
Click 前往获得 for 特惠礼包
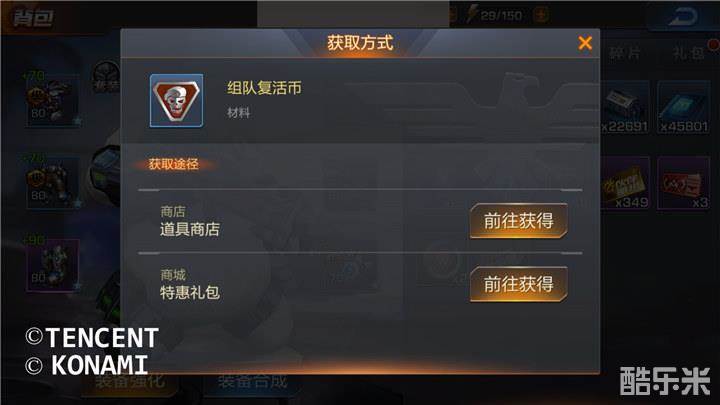[518, 284]
